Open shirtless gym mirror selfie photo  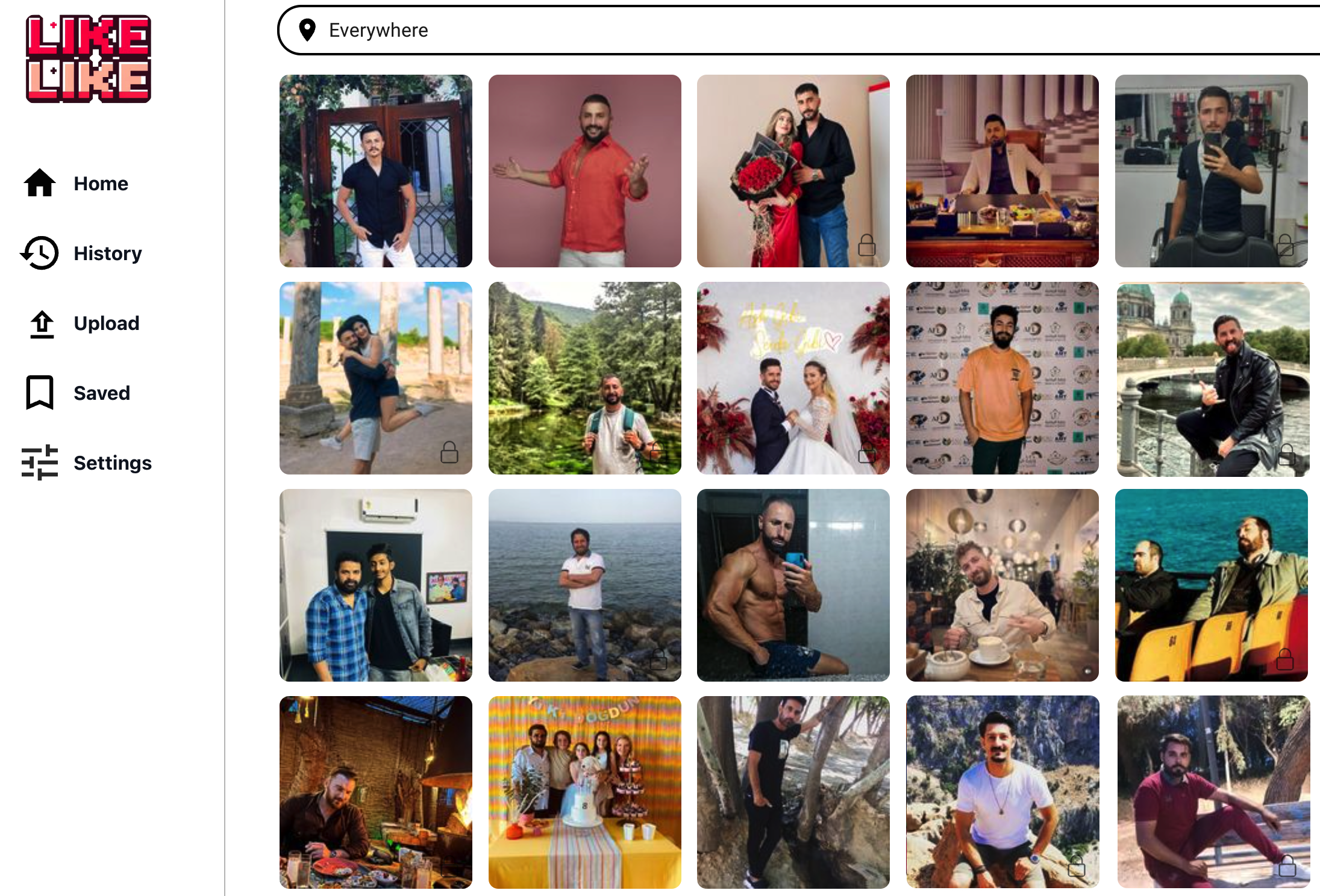pos(793,585)
